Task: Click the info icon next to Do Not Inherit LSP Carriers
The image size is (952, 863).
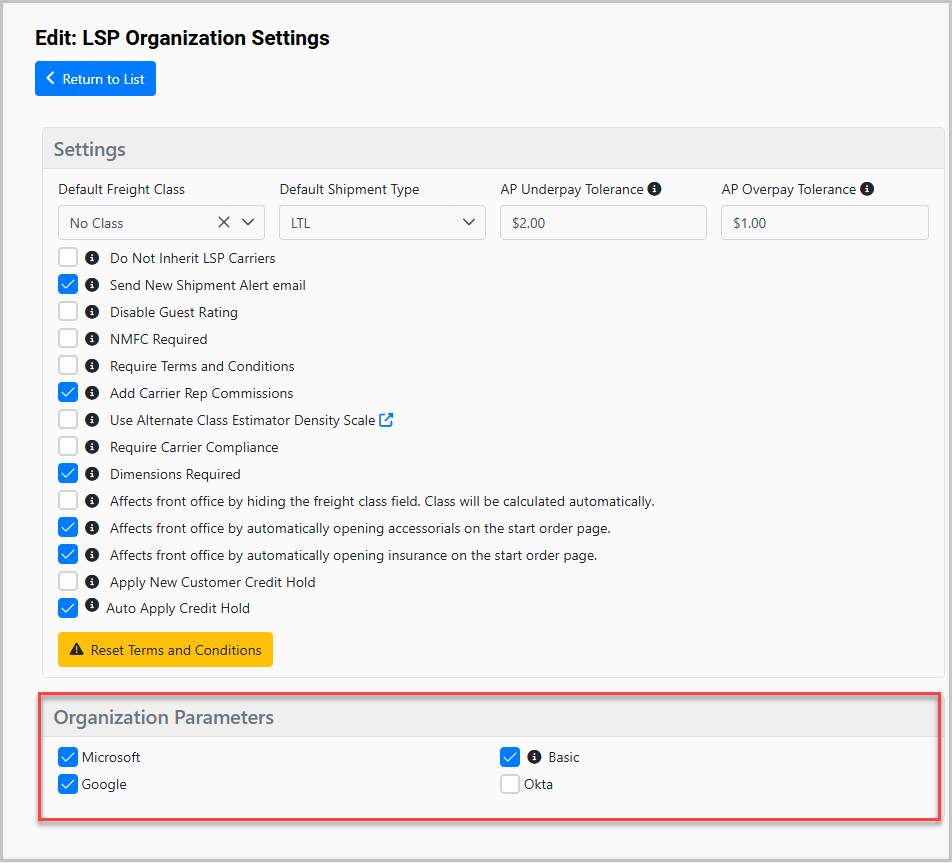Action: [91, 258]
